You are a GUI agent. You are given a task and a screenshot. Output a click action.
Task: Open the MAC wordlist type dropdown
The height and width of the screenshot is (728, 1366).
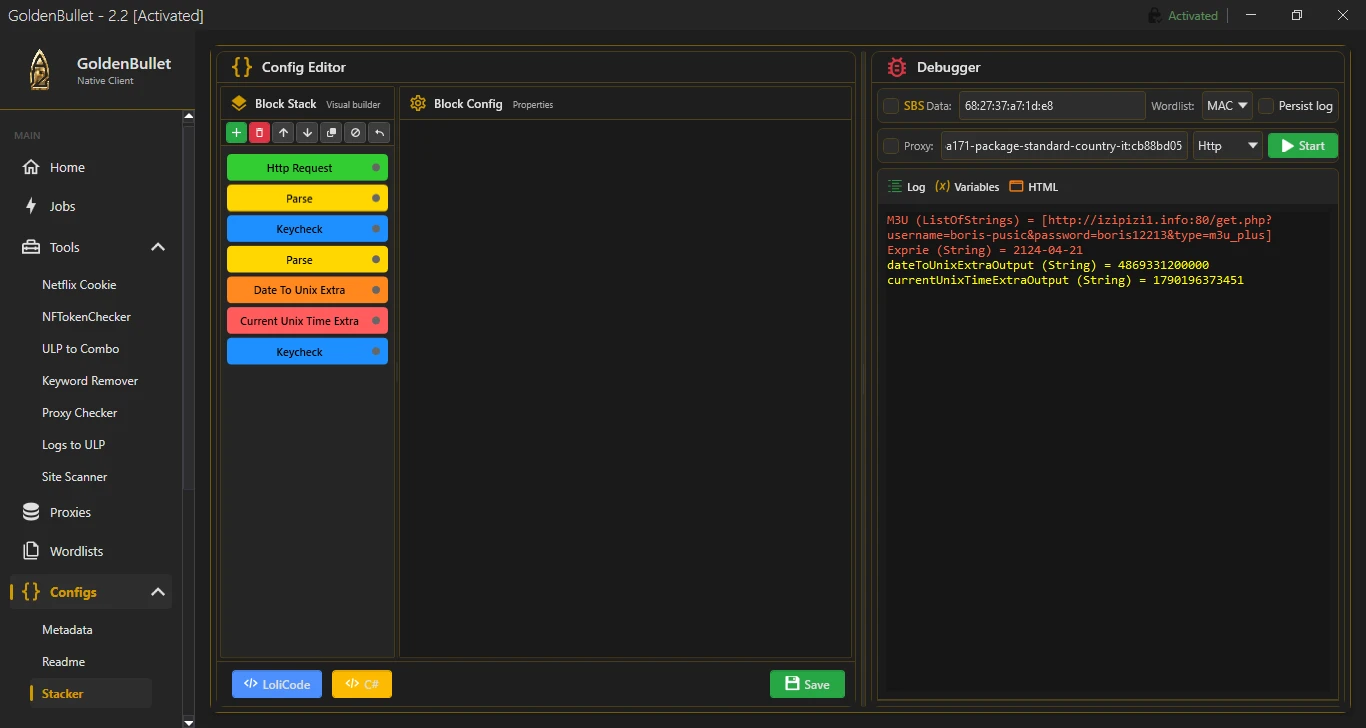[1227, 106]
